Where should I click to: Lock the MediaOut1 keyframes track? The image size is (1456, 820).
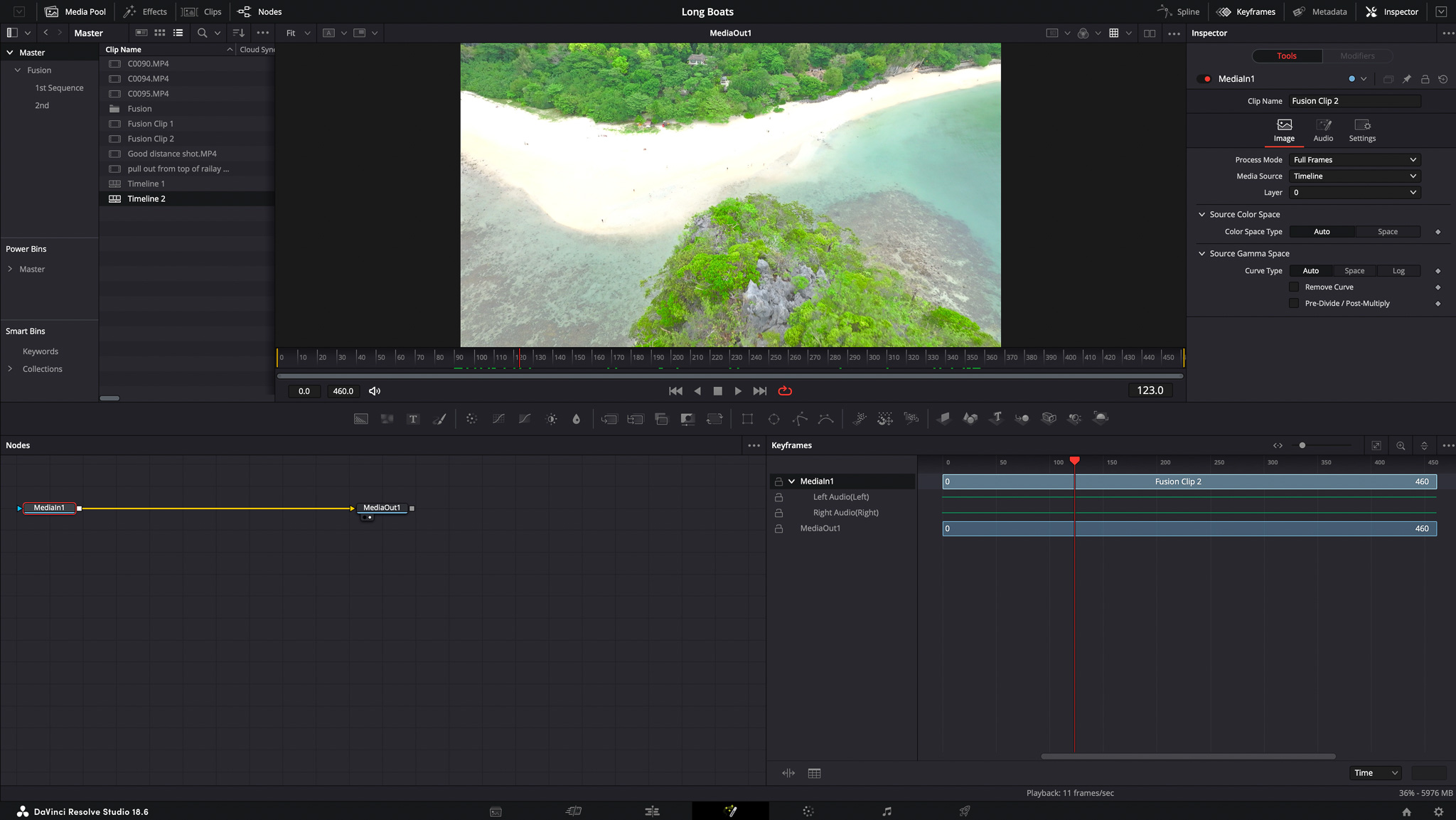(x=778, y=528)
